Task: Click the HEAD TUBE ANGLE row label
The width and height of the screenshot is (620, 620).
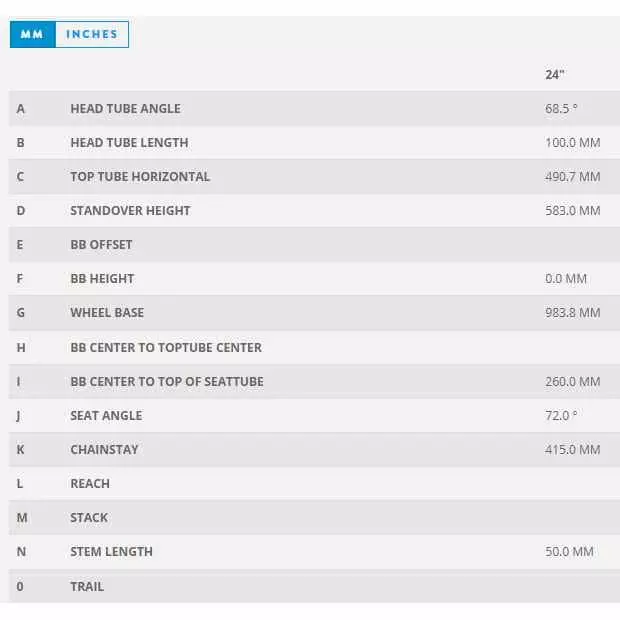Action: [x=125, y=109]
